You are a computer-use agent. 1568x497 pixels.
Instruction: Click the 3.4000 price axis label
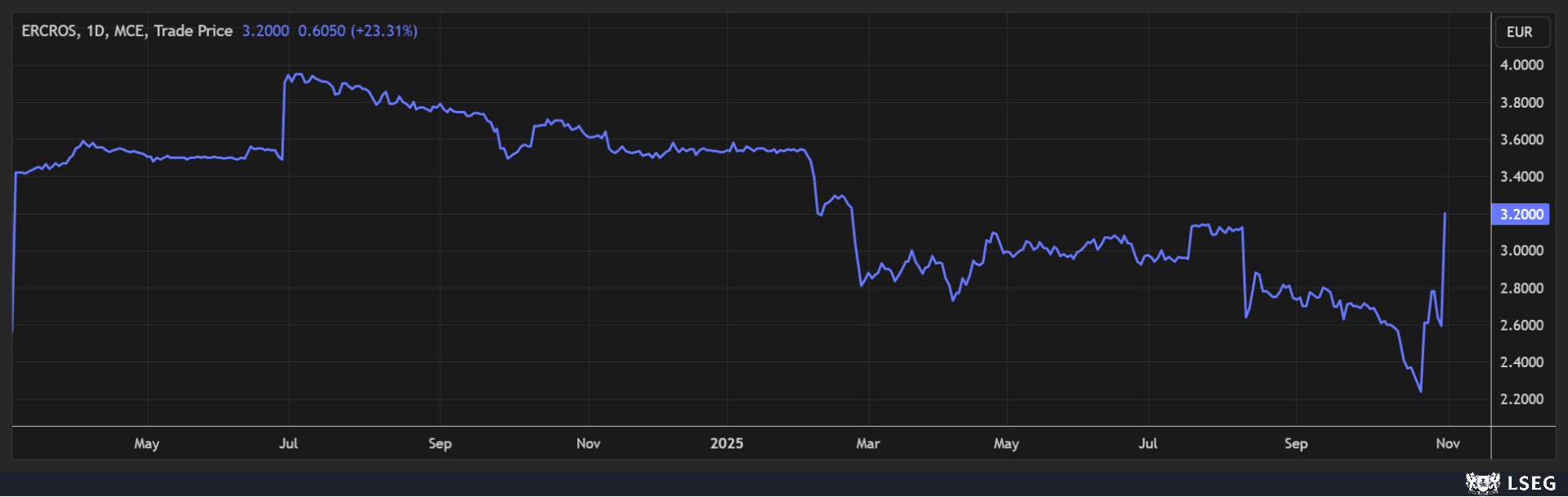coord(1521,177)
